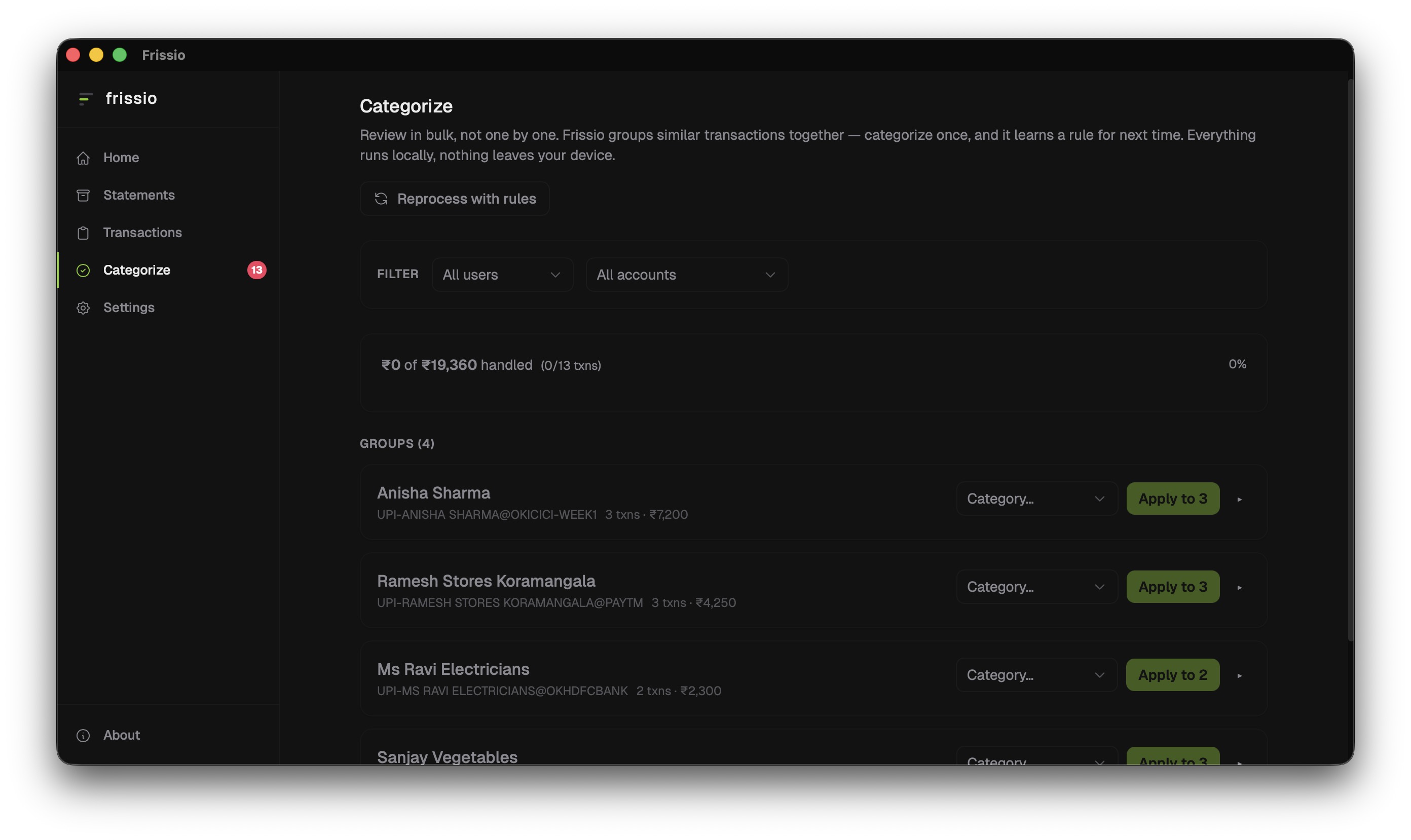Expand Ms Ravi Electricians group triangle
This screenshot has width=1411, height=840.
1239,676
